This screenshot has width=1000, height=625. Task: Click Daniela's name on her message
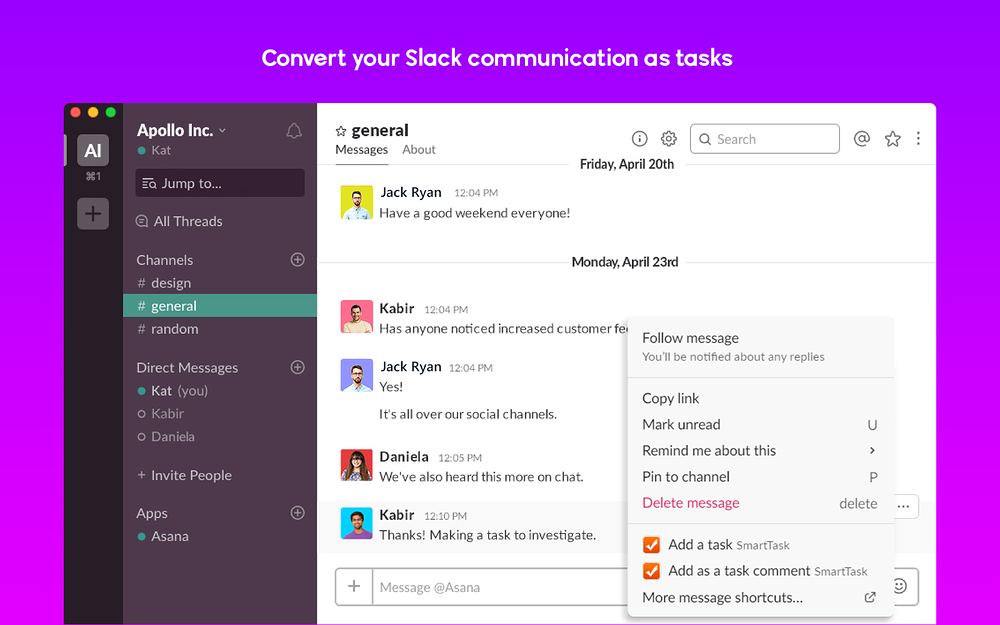[404, 457]
